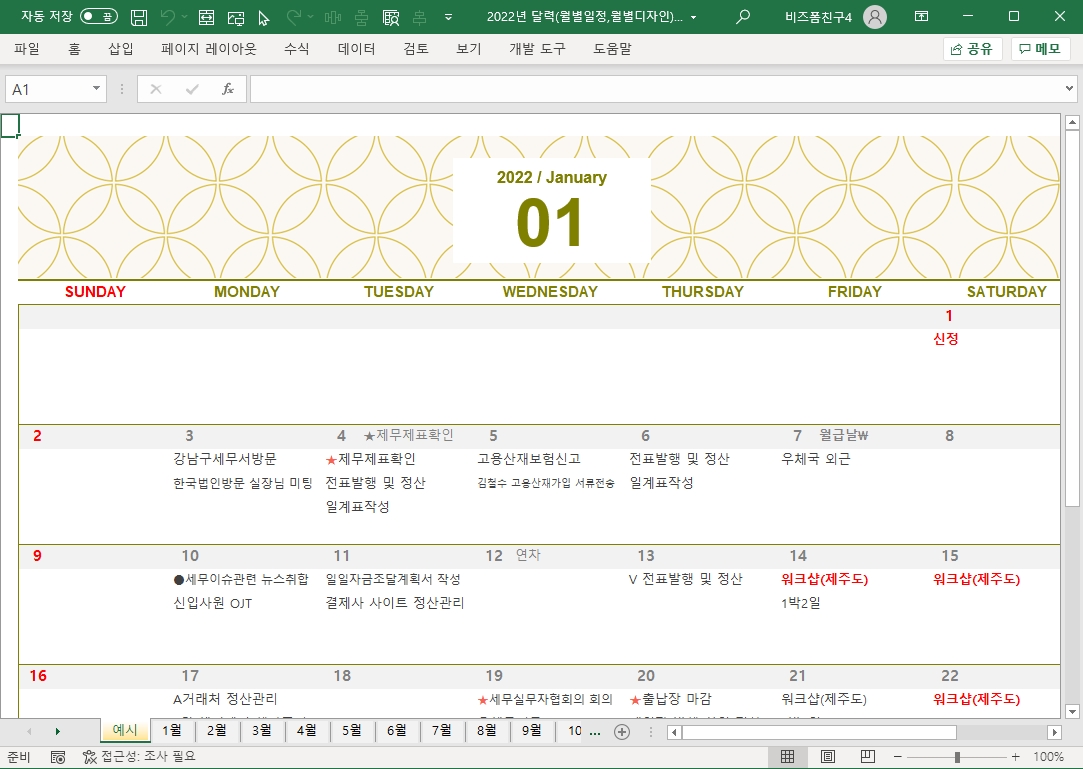This screenshot has height=769, width=1083.
Task: Click the 메모 comments button
Action: tap(1040, 49)
